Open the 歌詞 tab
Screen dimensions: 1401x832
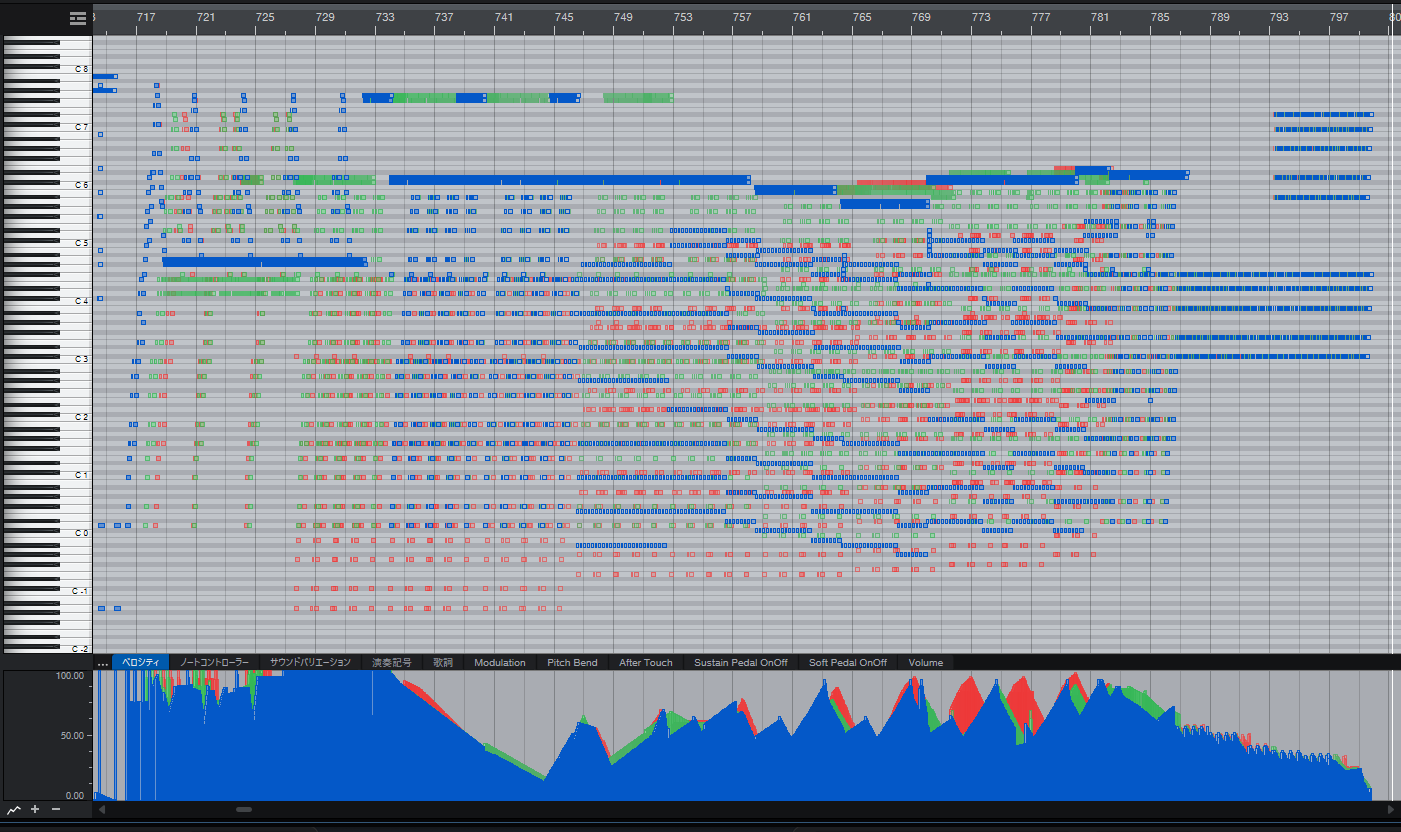443,663
